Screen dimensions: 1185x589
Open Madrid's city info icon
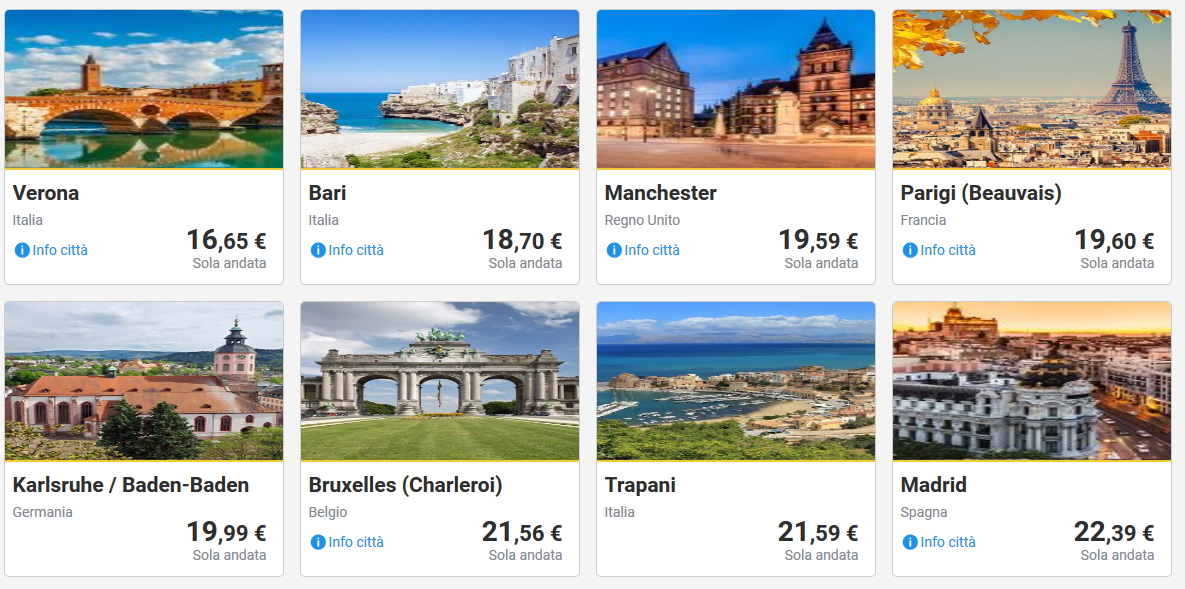[910, 542]
